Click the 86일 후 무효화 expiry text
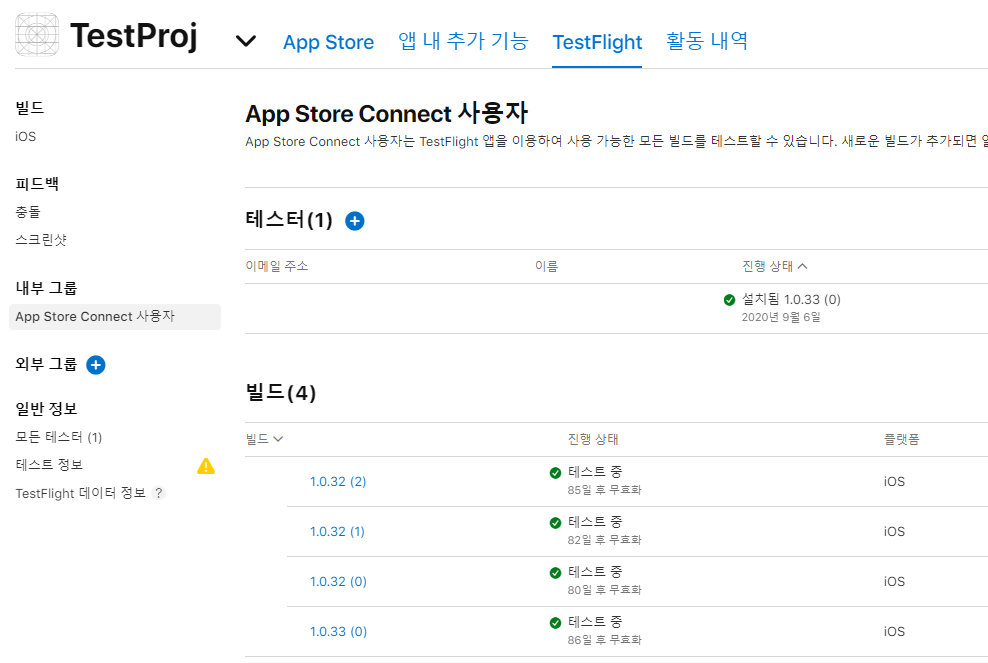The width and height of the screenshot is (988, 663). 604,640
